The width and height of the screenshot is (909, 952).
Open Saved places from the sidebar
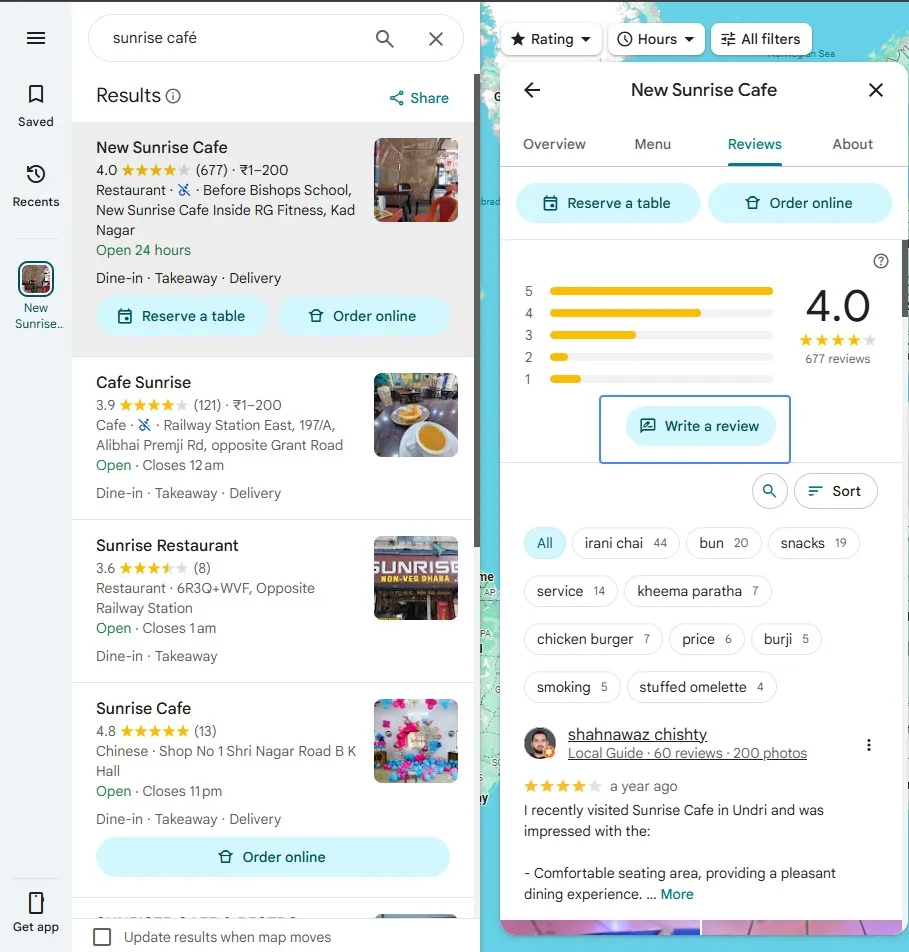(35, 104)
